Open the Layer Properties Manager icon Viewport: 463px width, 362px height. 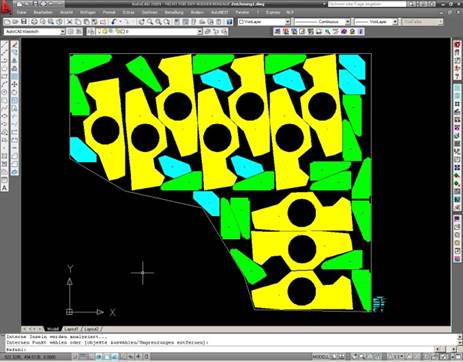click(x=91, y=31)
